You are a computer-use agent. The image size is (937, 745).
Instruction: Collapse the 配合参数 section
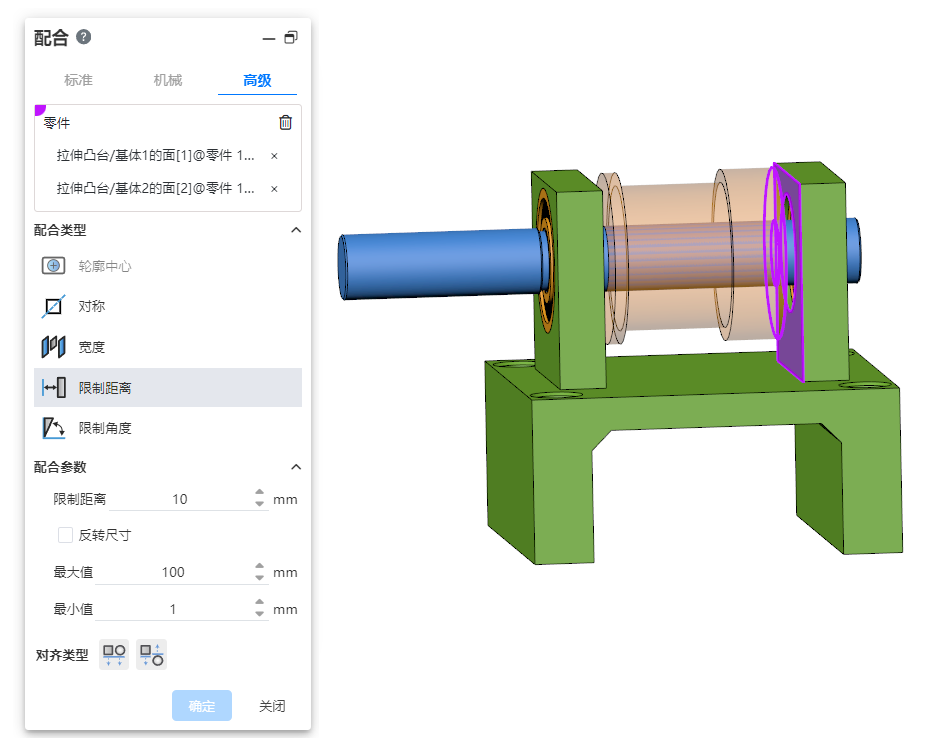coord(295,467)
